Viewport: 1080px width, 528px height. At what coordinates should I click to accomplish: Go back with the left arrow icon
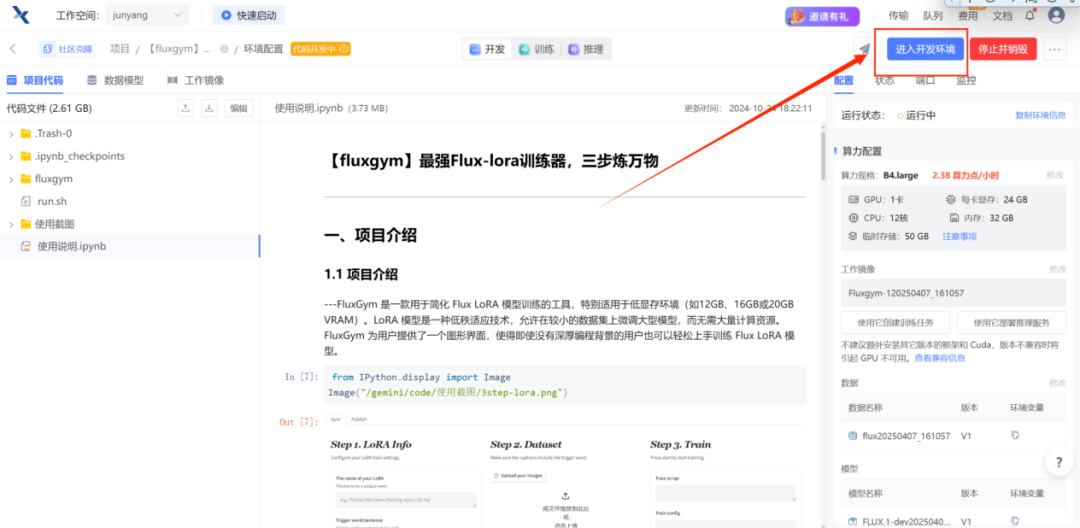[x=13, y=49]
